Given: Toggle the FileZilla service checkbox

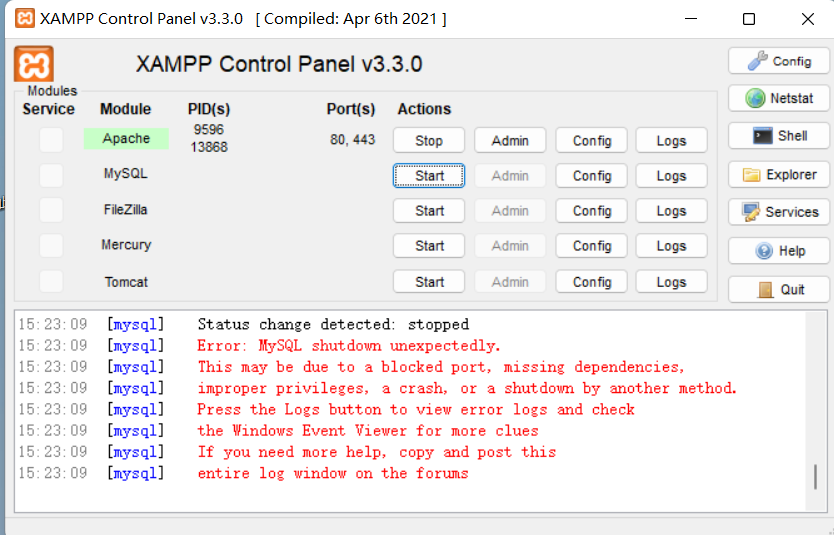Looking at the screenshot, I should 52,211.
